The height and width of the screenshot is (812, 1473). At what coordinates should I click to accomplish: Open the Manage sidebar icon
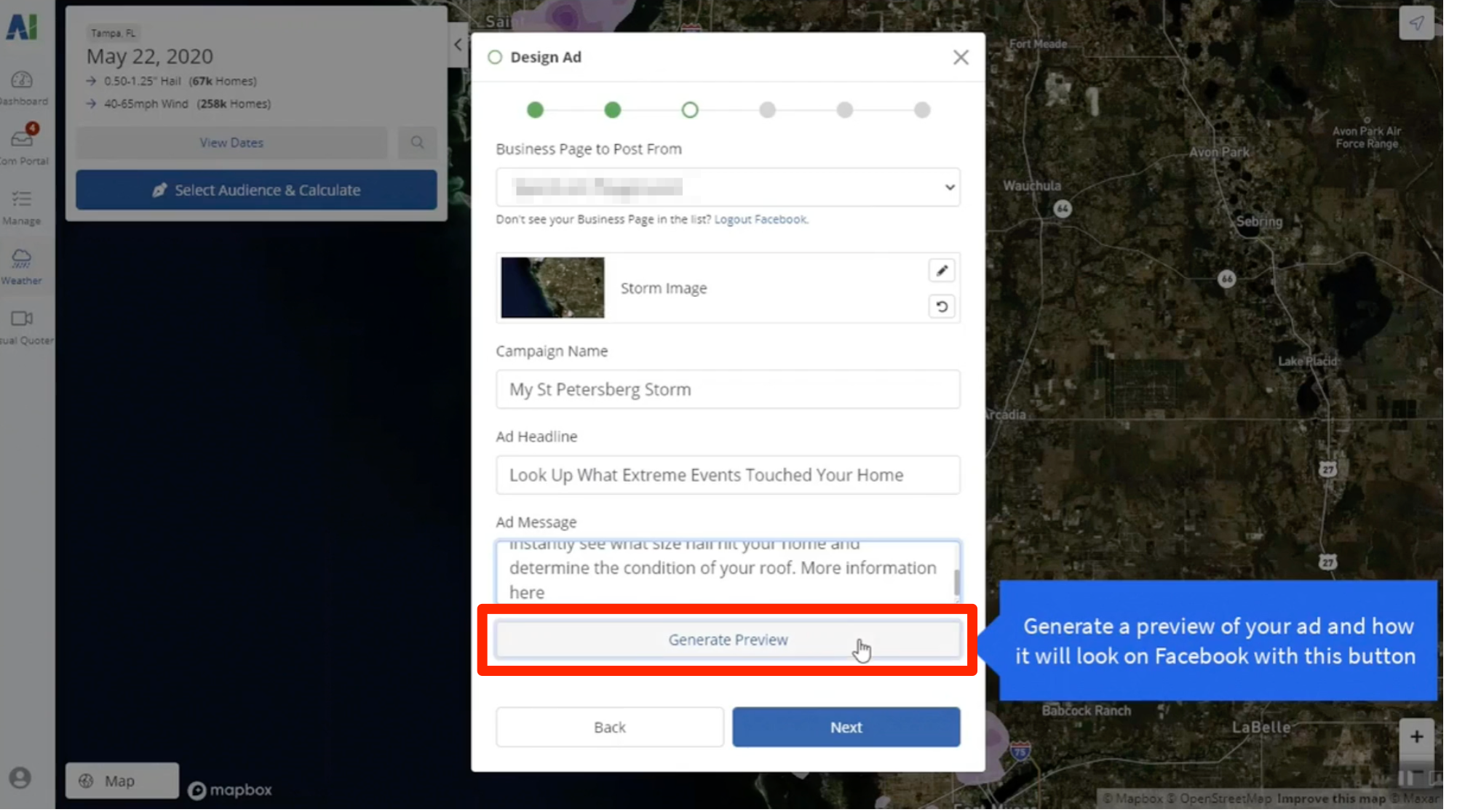coord(22,199)
